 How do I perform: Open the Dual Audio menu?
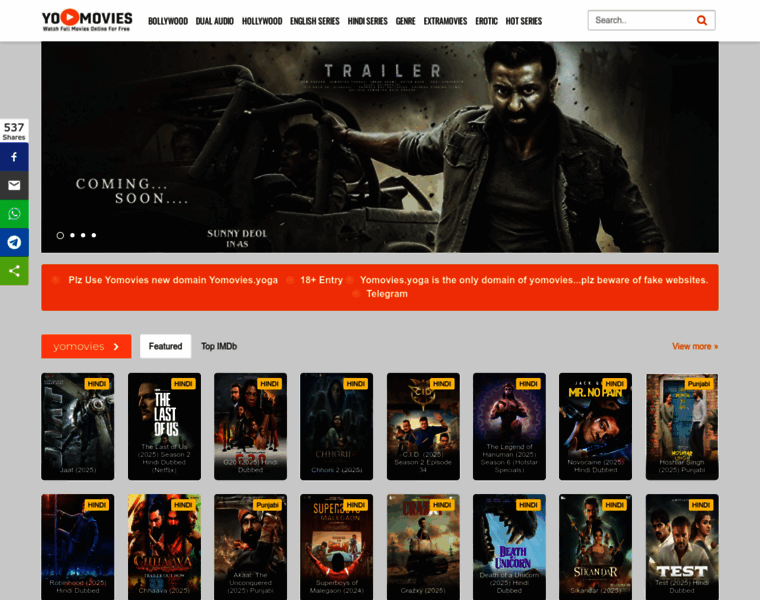[215, 21]
